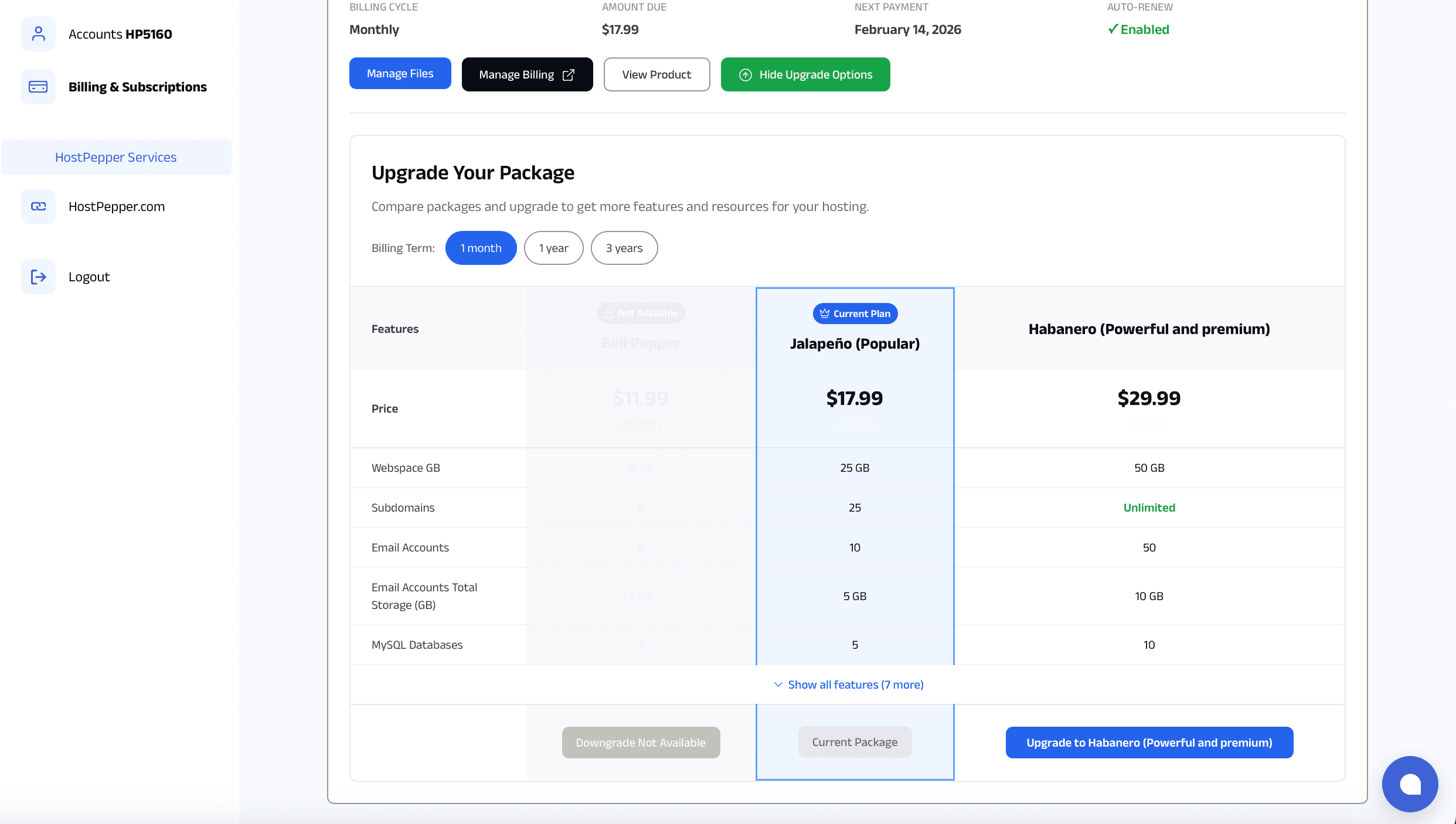The width and height of the screenshot is (1456, 824).
Task: Click the Manage Files button
Action: click(x=400, y=73)
